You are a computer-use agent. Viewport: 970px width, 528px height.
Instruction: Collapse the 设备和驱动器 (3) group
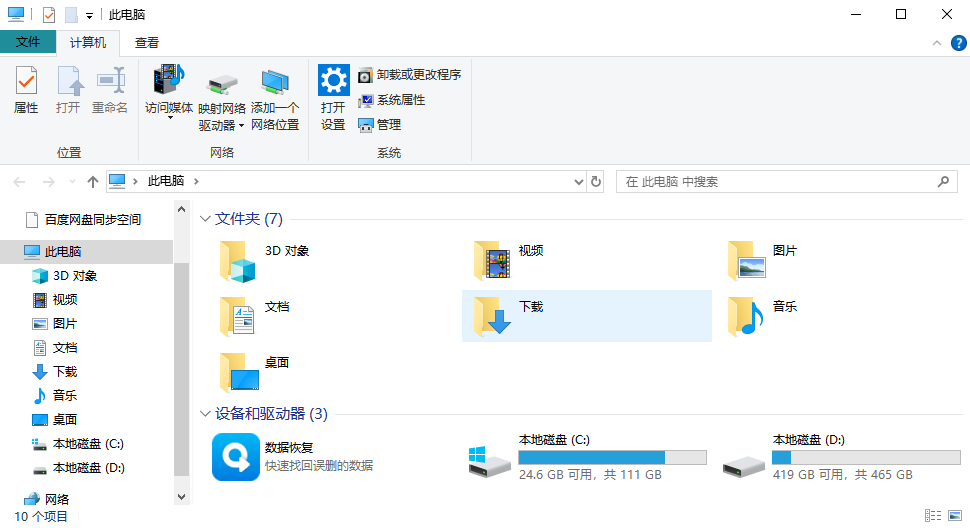click(205, 414)
